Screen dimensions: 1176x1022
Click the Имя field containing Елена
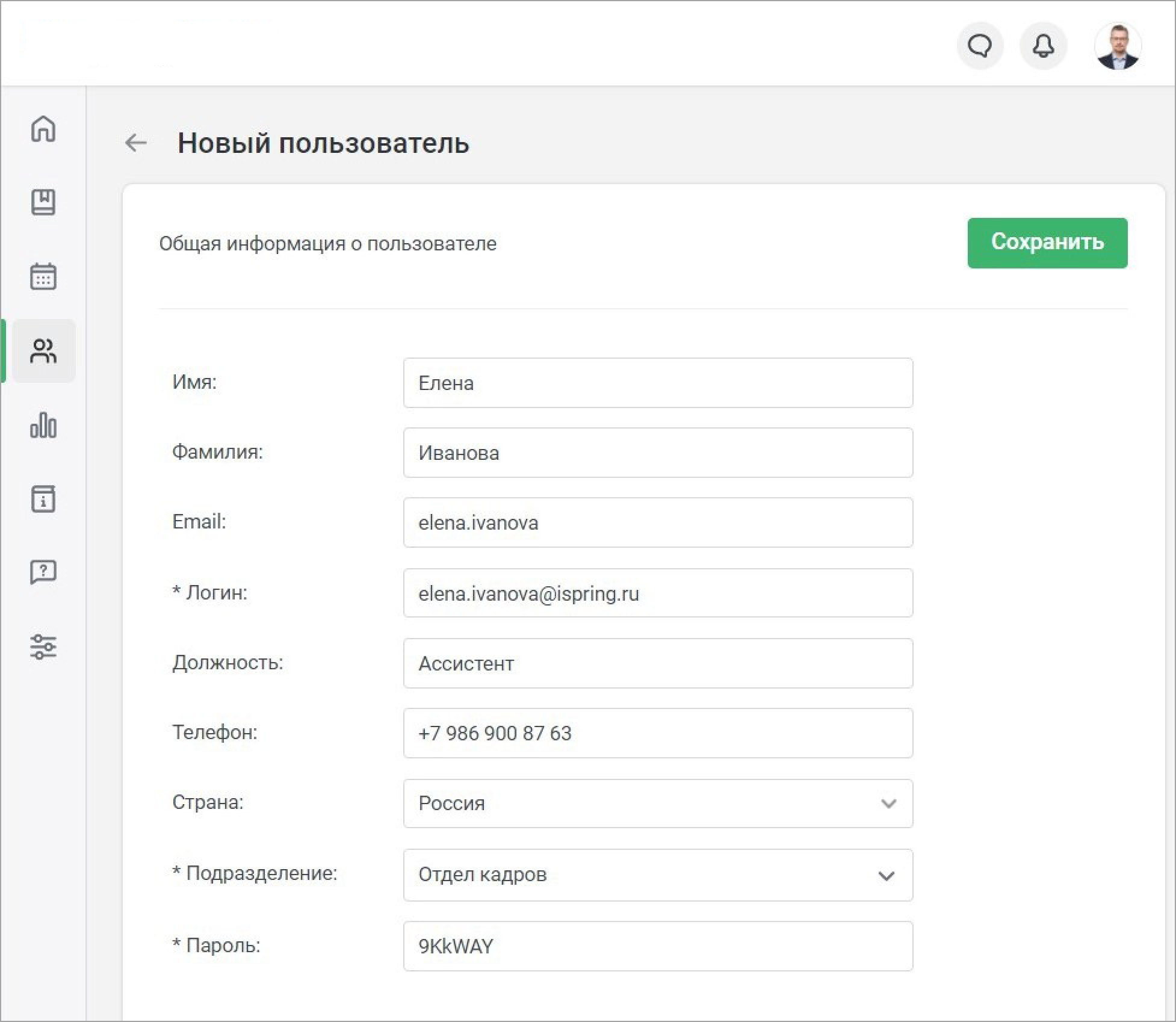658,383
